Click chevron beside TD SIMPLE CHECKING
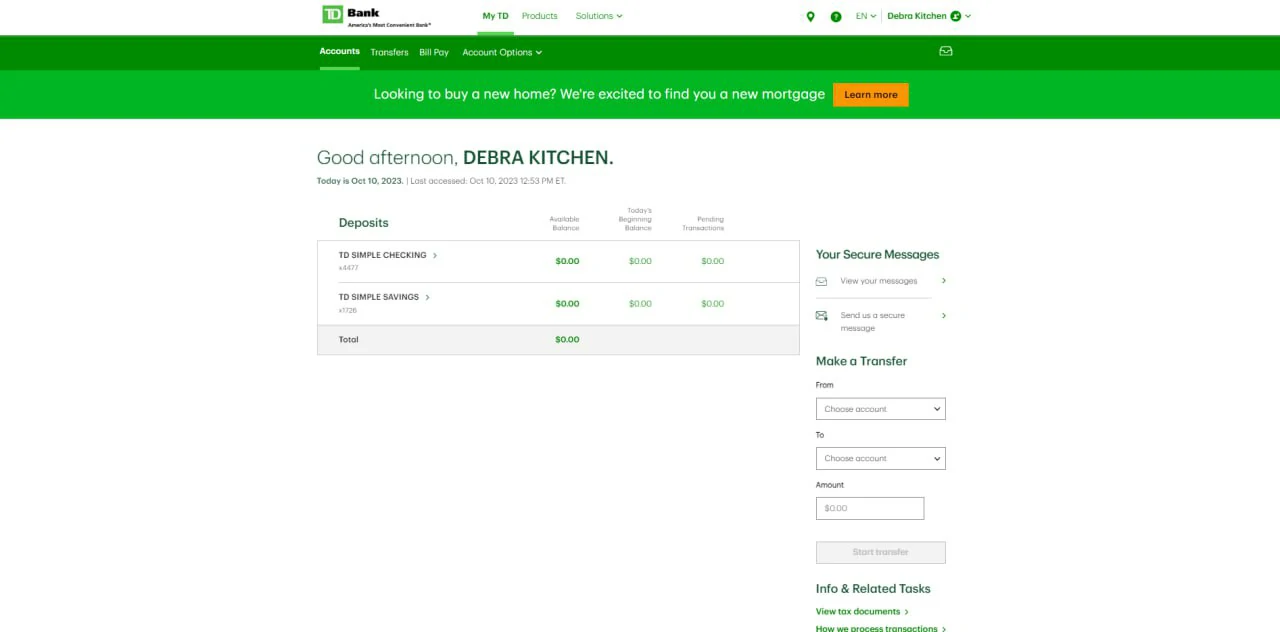The height and width of the screenshot is (632, 1280). tap(435, 255)
